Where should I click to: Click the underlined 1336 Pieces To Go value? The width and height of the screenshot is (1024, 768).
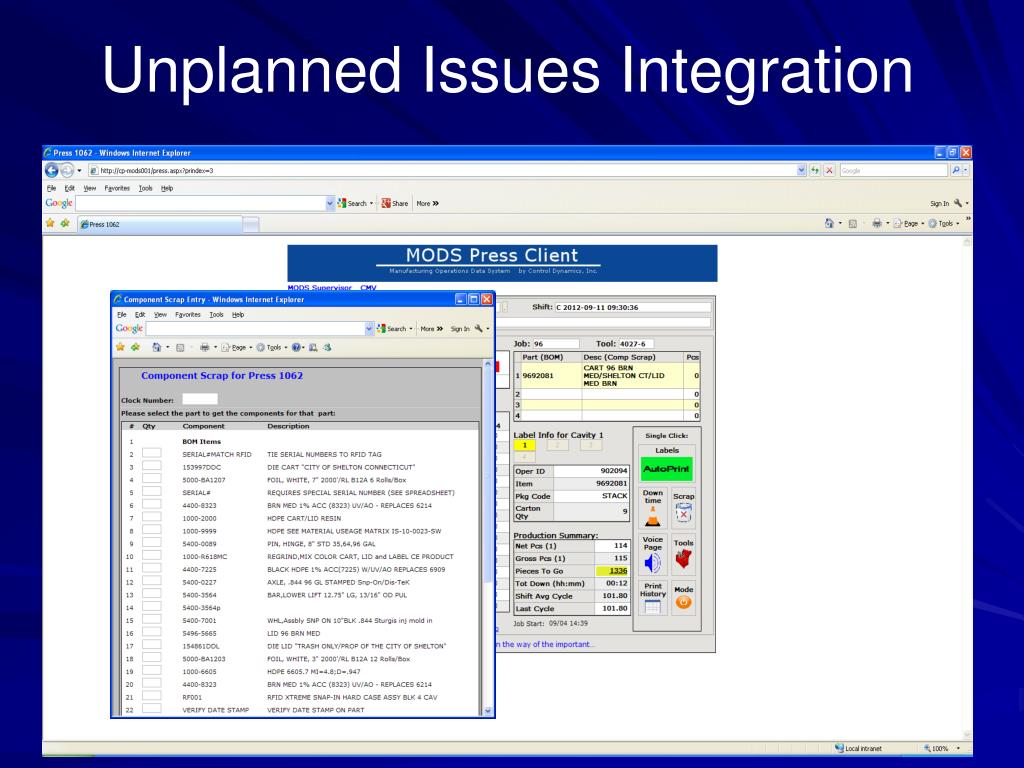[x=618, y=571]
